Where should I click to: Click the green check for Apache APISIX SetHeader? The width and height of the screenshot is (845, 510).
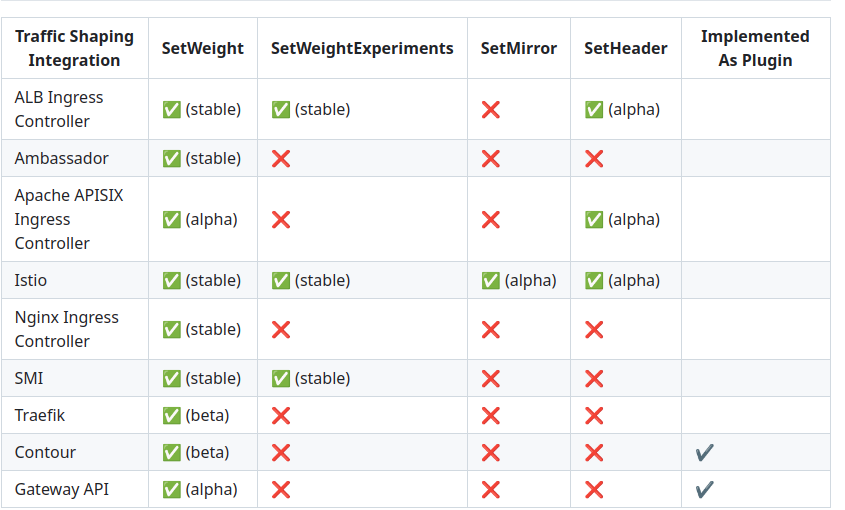tap(594, 220)
